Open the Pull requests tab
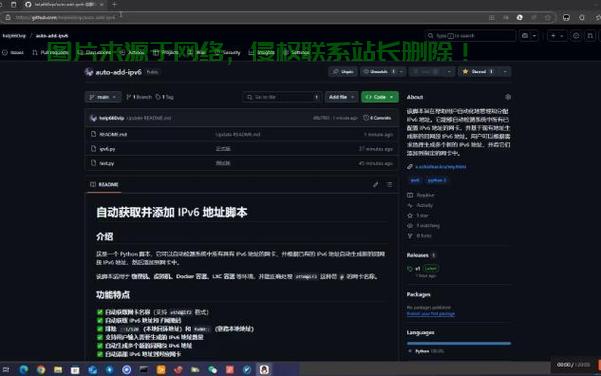The height and width of the screenshot is (376, 601). point(50,53)
